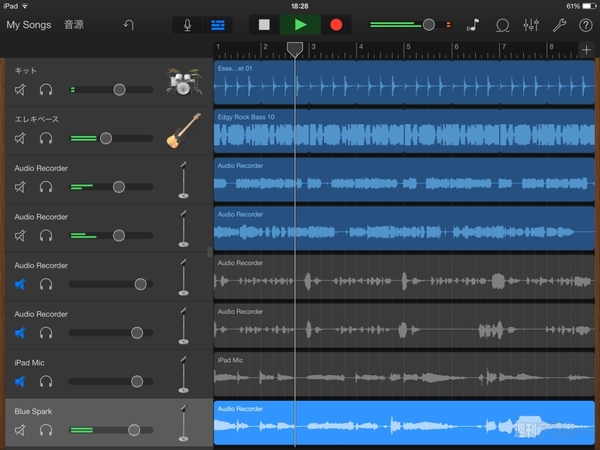Adjust the master volume slider
This screenshot has height=450, width=600.
click(x=428, y=24)
